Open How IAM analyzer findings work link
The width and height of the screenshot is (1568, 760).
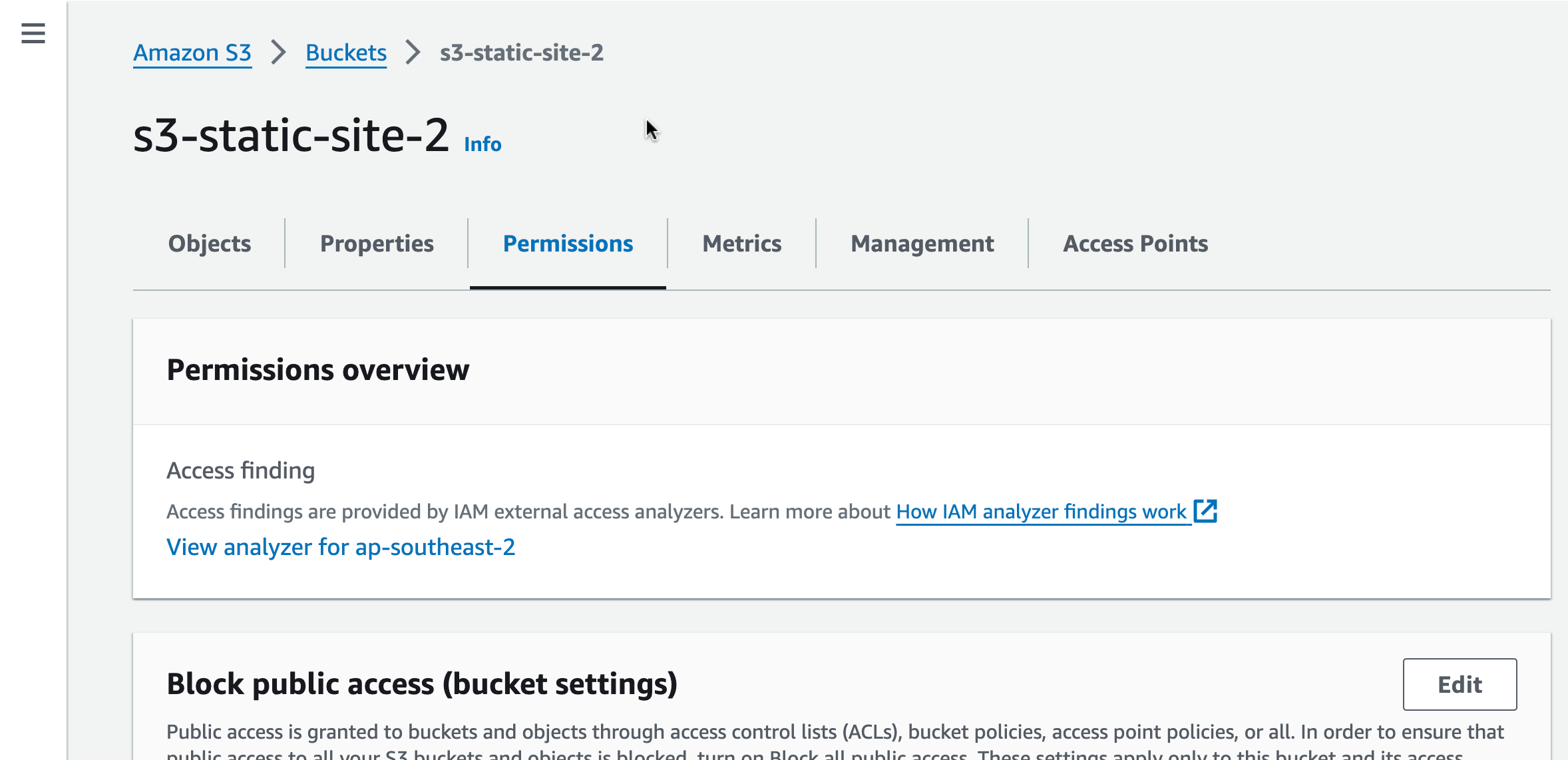point(1041,511)
